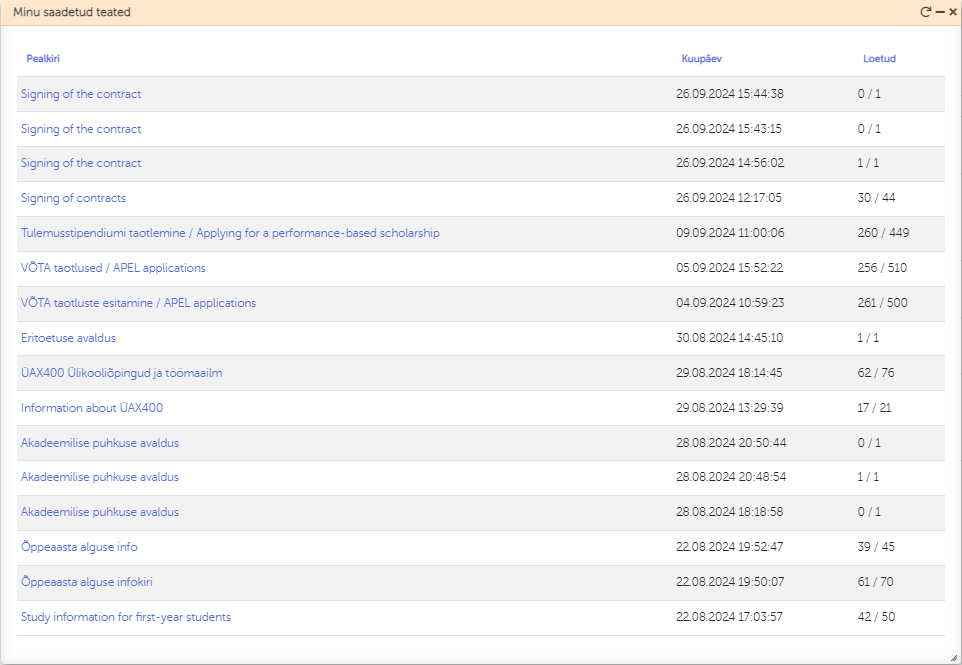The width and height of the screenshot is (962, 665).
Task: Open Tulemusstipendiumi taotlemine scholarship message
Action: pos(230,233)
